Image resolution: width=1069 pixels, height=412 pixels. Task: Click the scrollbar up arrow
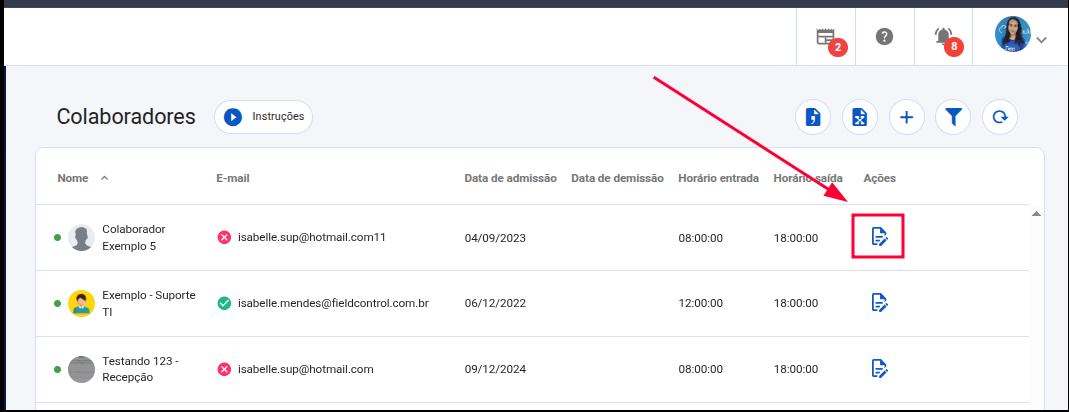1036,214
